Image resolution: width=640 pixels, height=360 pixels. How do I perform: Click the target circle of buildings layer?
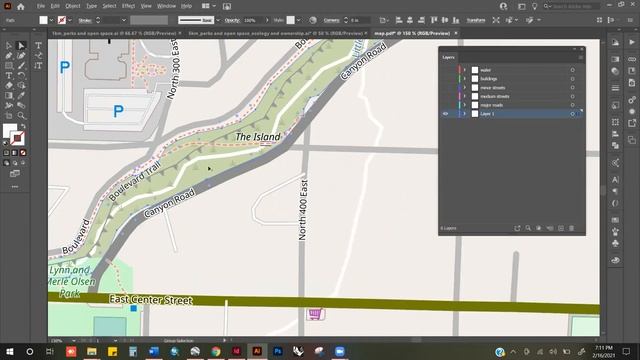coord(572,79)
